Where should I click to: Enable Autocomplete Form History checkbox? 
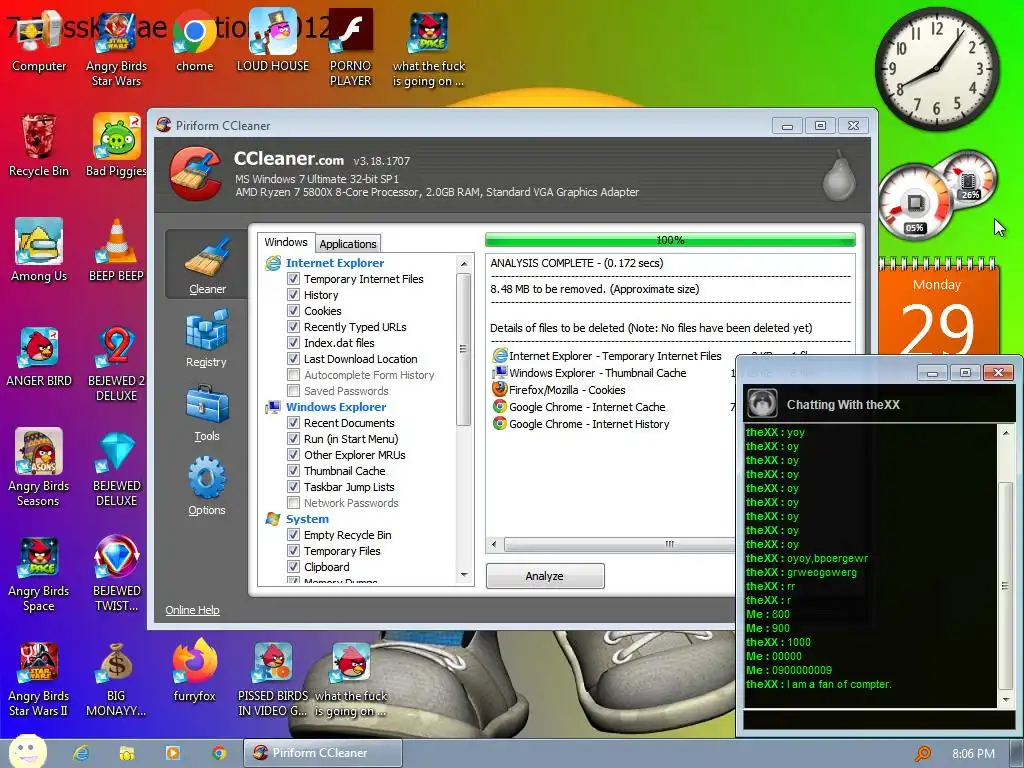point(293,375)
